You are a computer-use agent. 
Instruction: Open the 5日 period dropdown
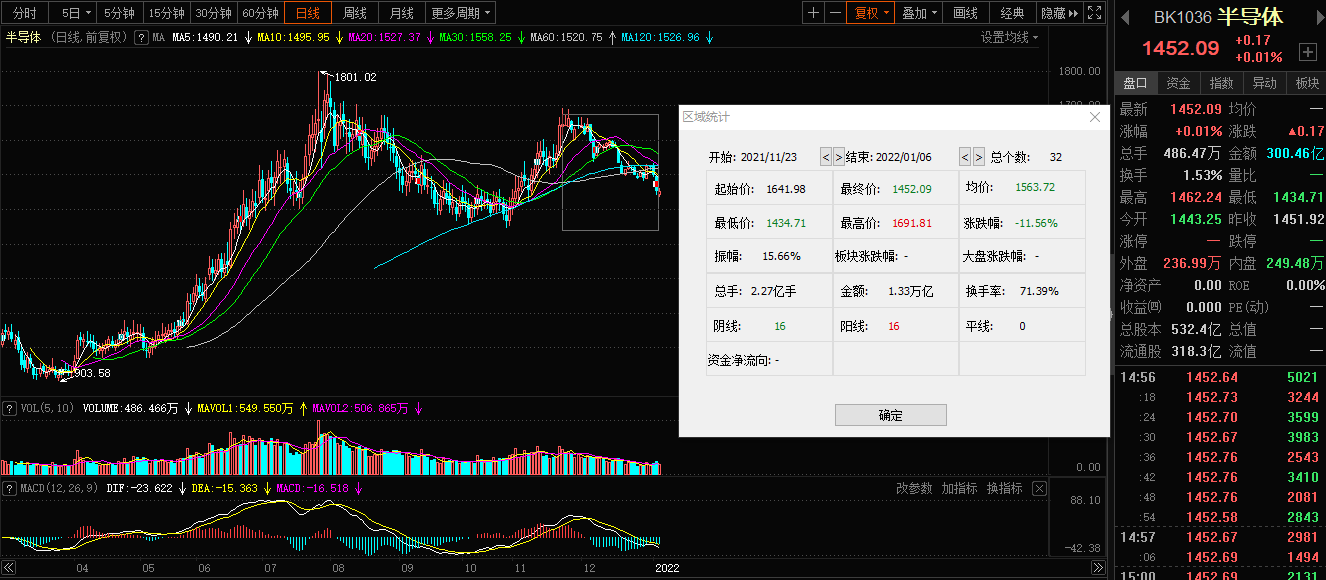pyautogui.click(x=78, y=13)
